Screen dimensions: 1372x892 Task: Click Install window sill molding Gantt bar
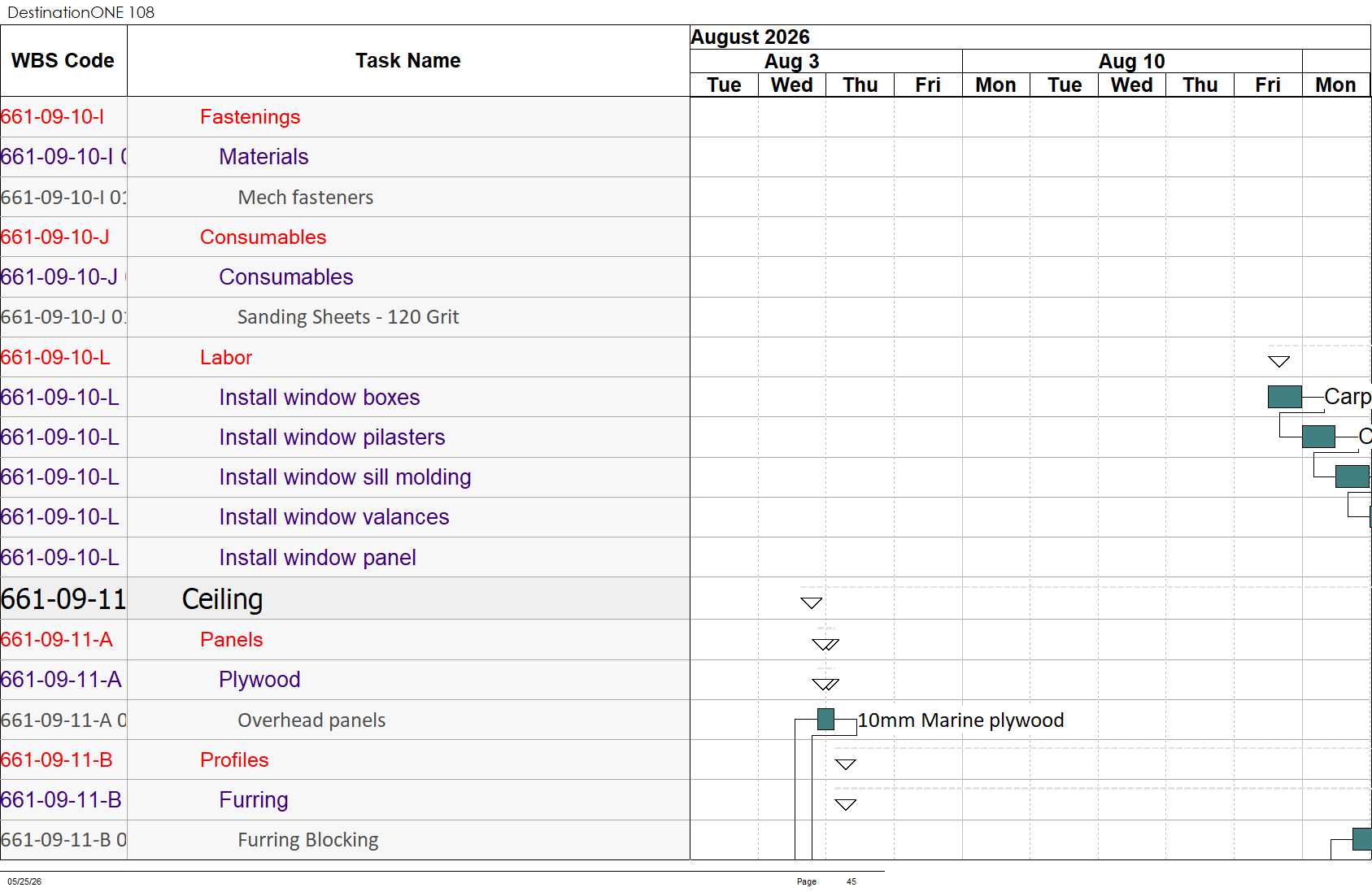click(x=1352, y=476)
